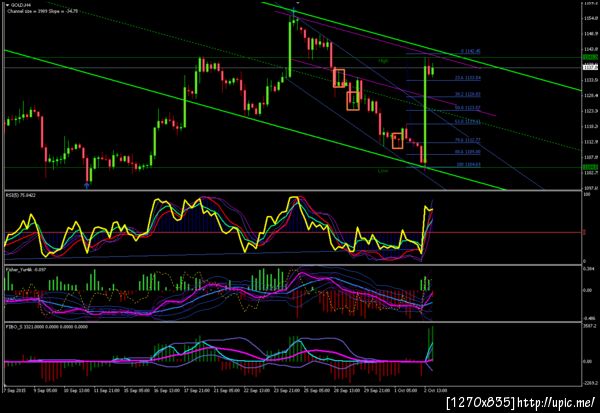Select the green High label on the chart

click(383, 61)
